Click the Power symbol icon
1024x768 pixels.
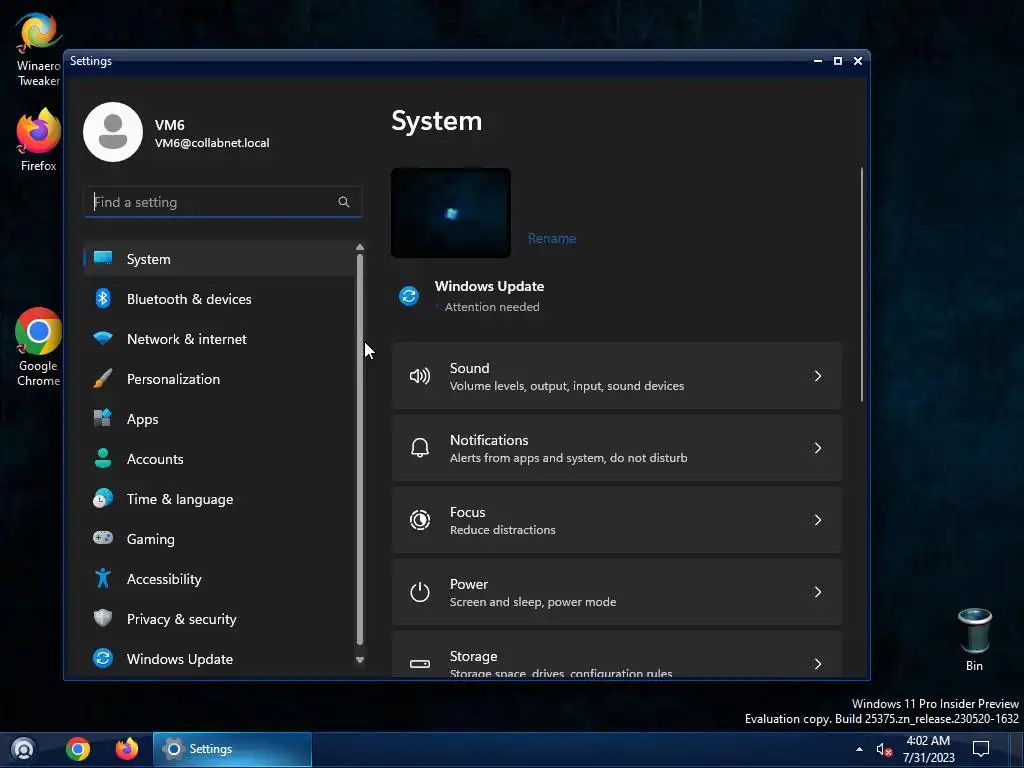419,592
